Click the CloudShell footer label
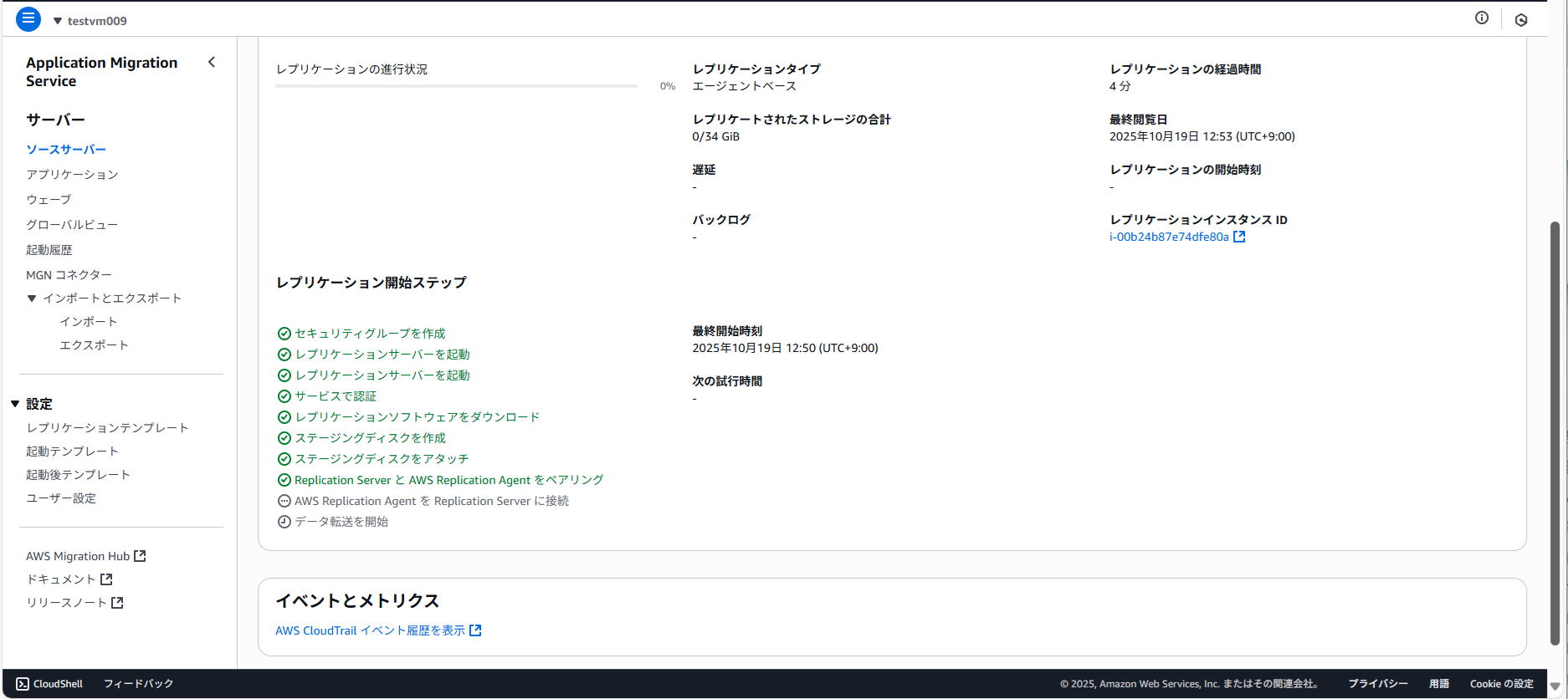 coord(58,684)
